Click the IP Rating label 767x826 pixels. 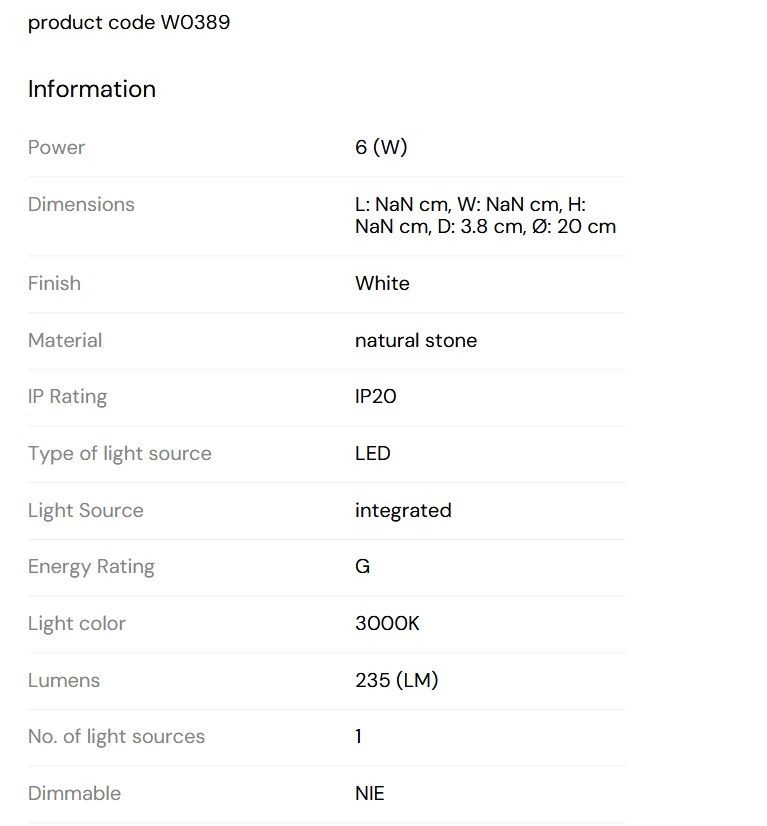click(67, 397)
